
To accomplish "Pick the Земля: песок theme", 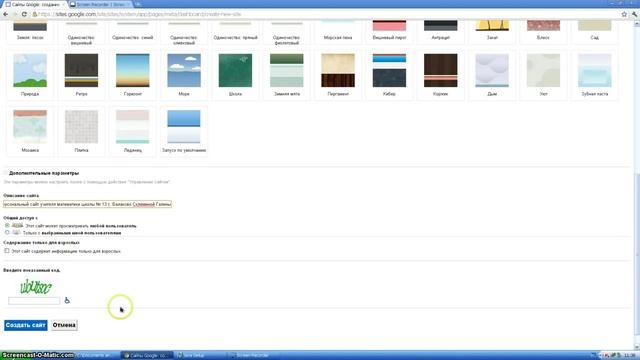I will [x=30, y=26].
